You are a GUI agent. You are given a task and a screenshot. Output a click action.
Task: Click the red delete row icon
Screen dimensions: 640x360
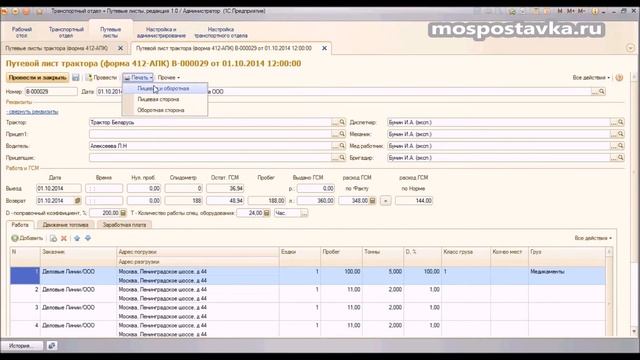(64, 238)
